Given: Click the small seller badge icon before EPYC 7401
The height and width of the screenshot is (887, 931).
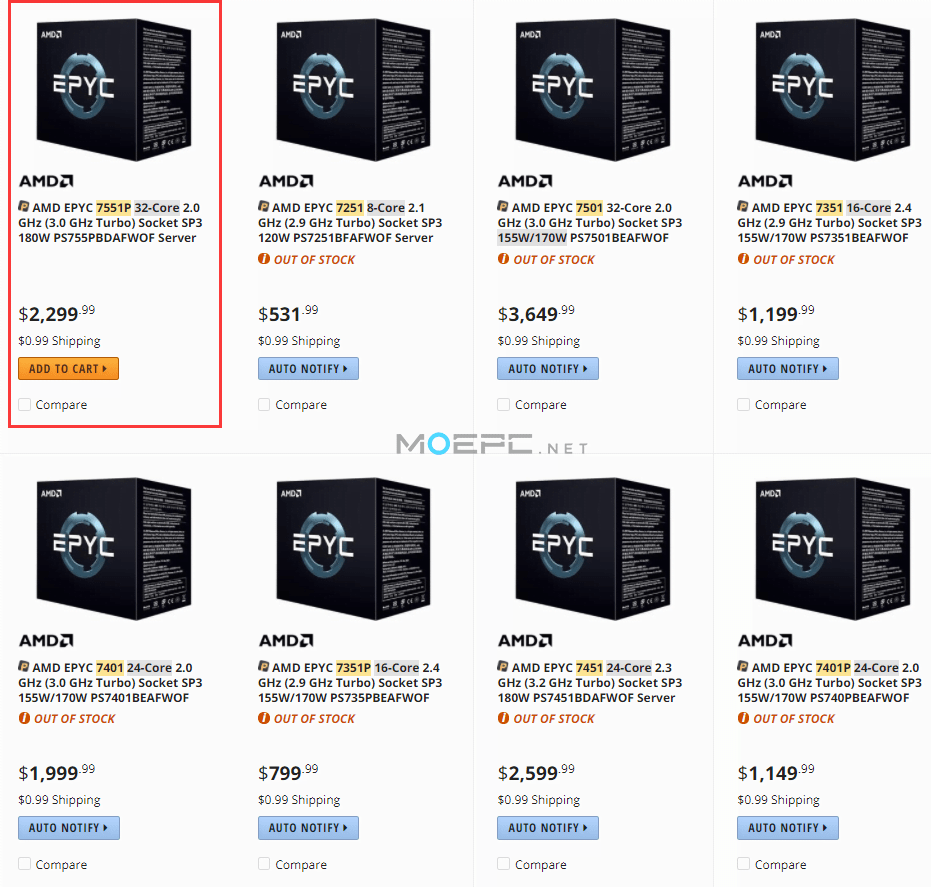Looking at the screenshot, I should pyautogui.click(x=24, y=666).
